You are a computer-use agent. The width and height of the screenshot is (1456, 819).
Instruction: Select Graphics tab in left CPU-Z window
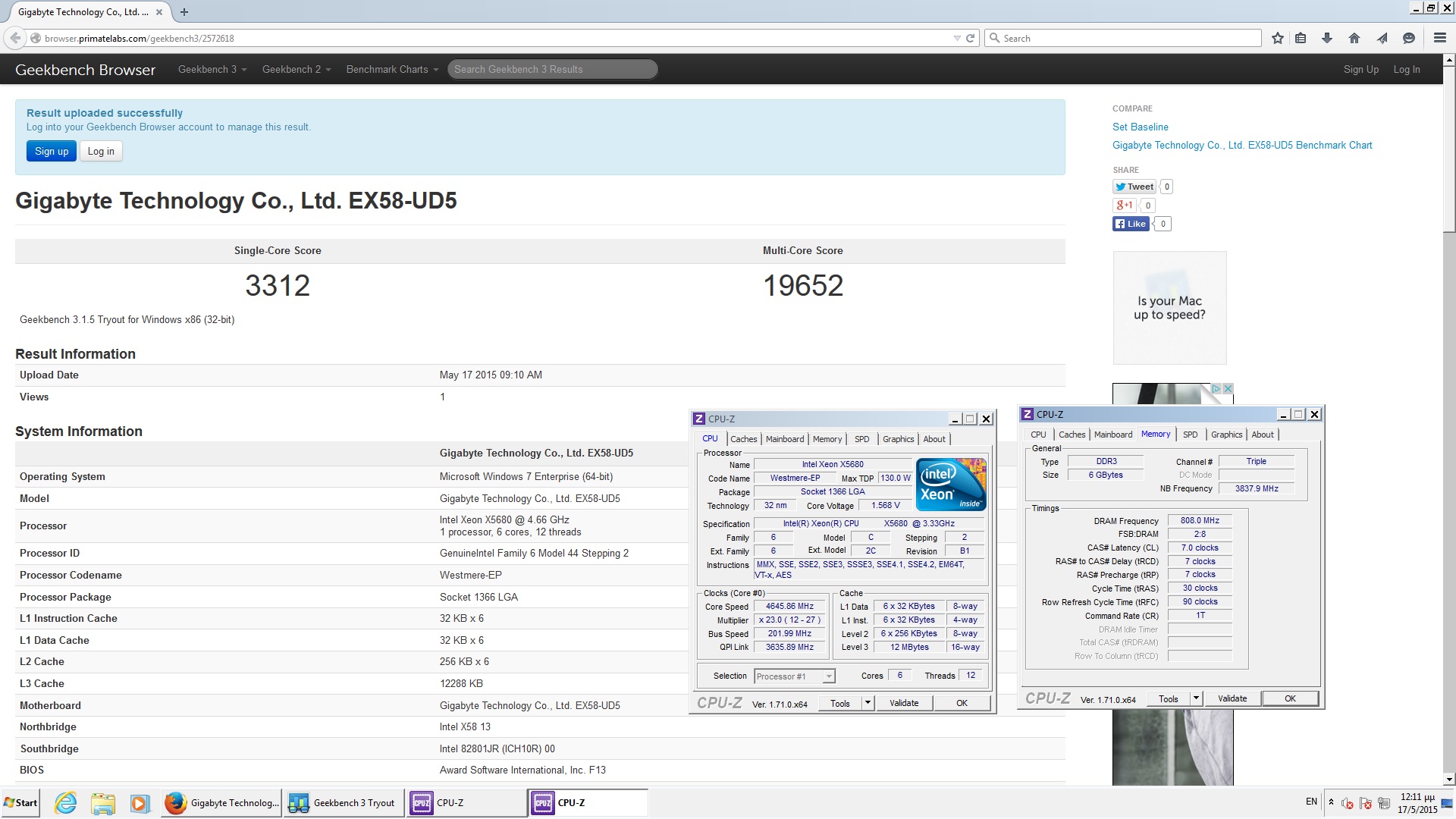[x=899, y=439]
